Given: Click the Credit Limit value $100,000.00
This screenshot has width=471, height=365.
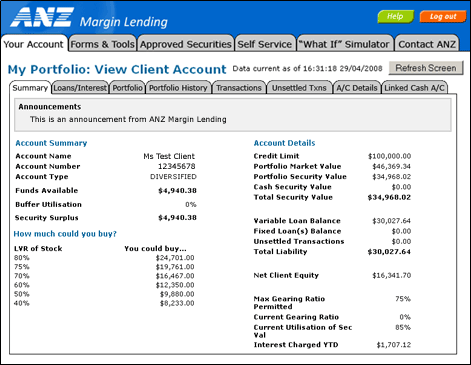Looking at the screenshot, I should pyautogui.click(x=389, y=156).
